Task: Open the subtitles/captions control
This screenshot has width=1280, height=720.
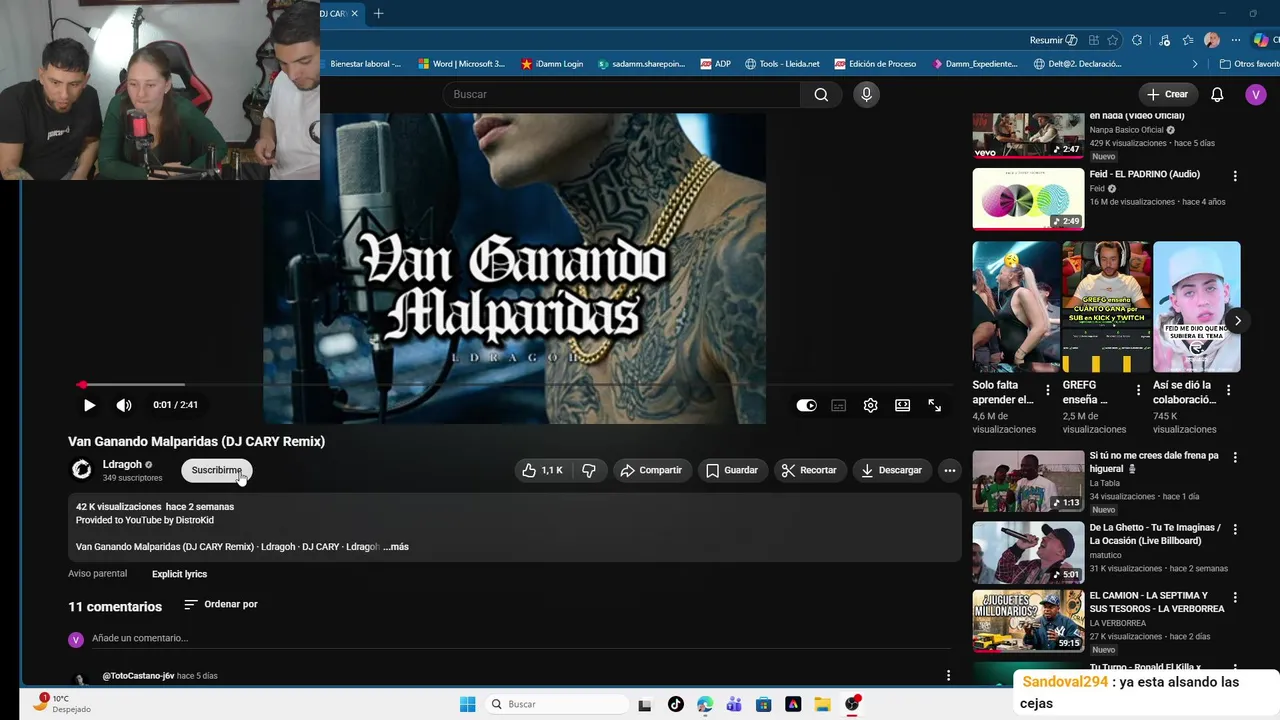Action: tap(839, 405)
